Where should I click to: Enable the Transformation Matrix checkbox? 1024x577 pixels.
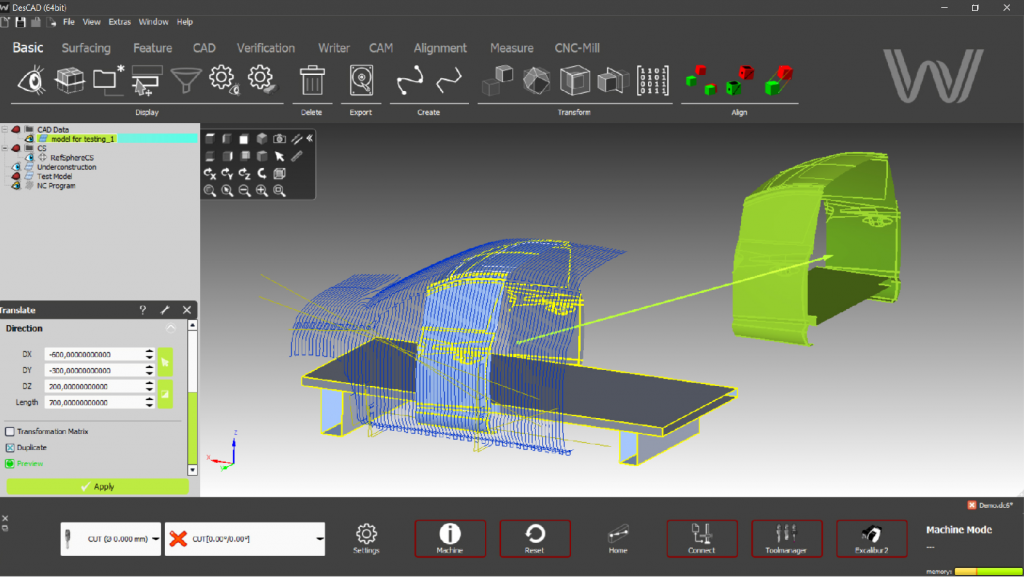(x=10, y=431)
